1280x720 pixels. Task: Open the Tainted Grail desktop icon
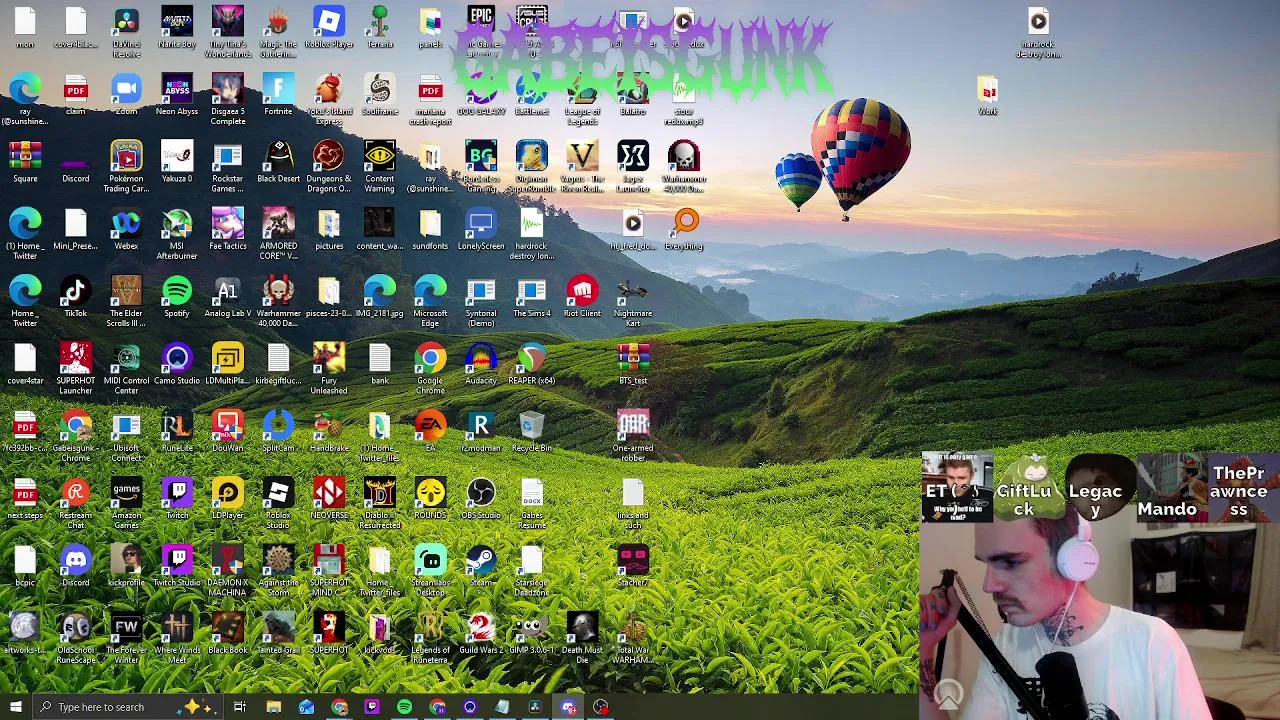[x=278, y=634]
